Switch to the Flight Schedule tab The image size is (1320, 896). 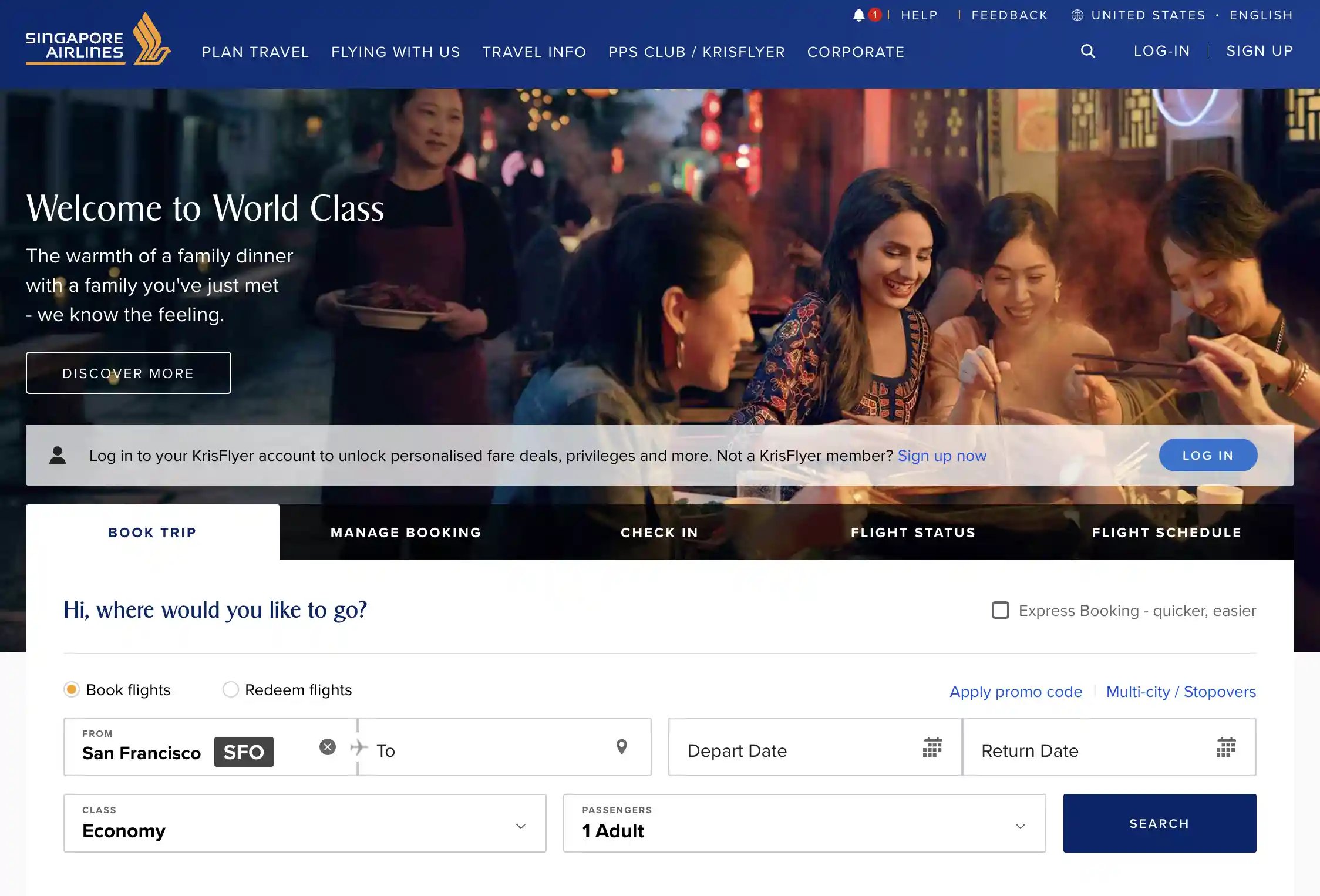pos(1167,533)
